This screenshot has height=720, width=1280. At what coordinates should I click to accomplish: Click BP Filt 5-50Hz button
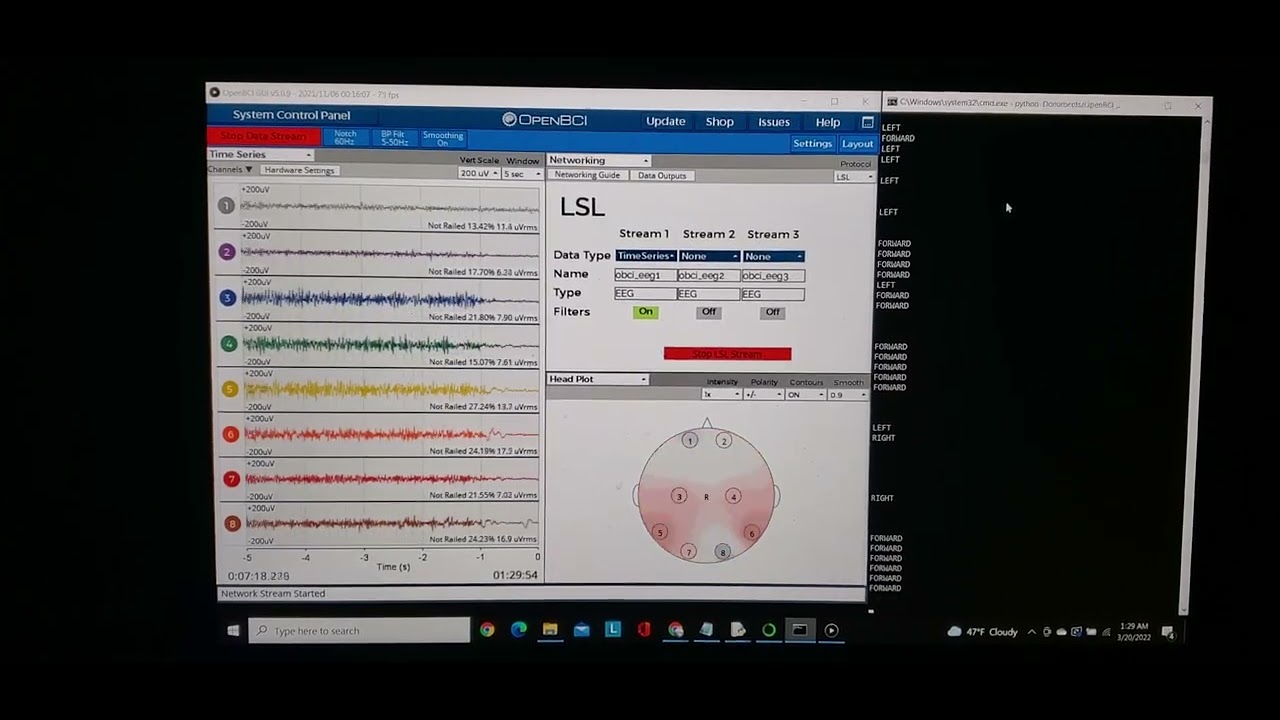393,138
